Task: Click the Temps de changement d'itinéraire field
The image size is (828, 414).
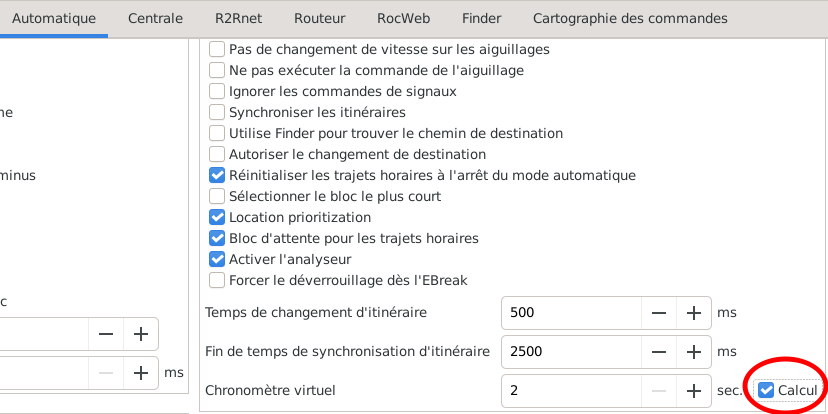Action: 570,312
